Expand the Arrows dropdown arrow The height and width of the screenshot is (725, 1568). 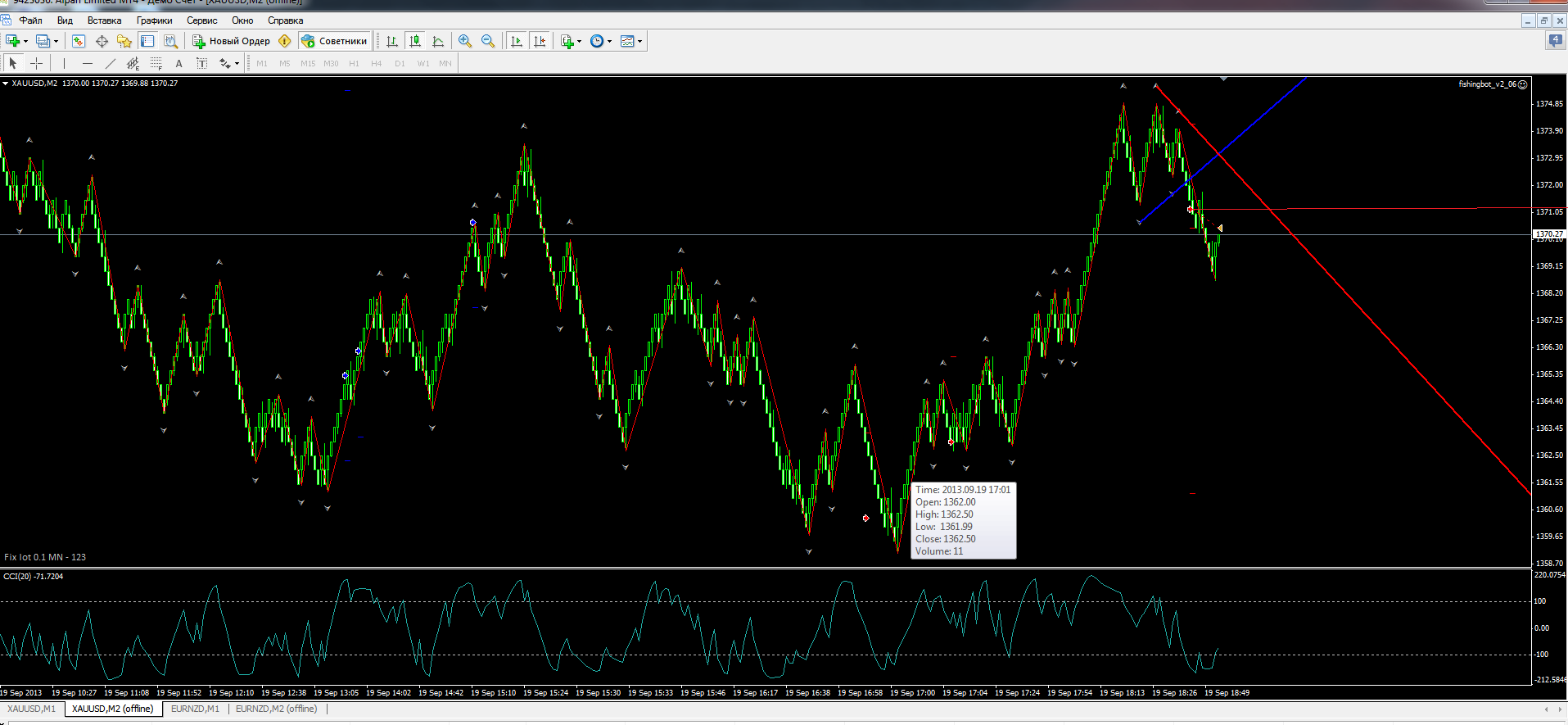click(x=237, y=63)
